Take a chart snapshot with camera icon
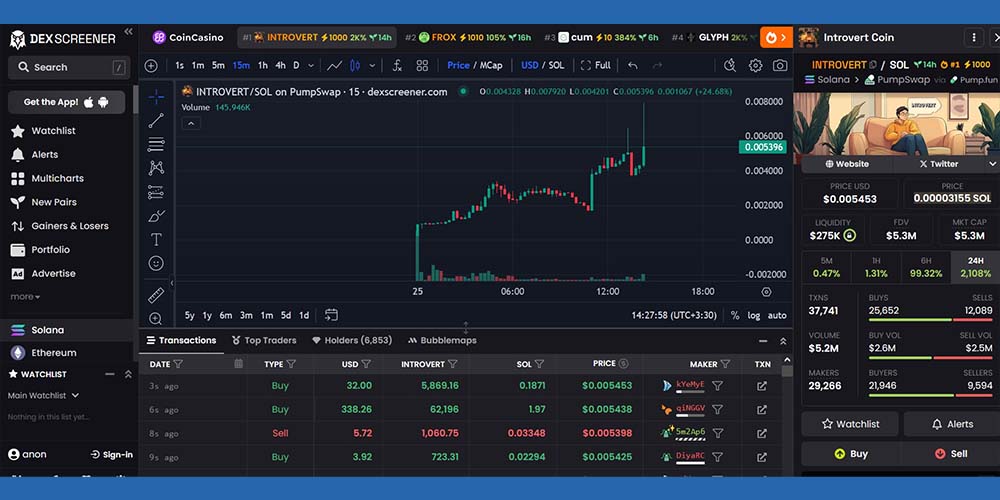This screenshot has width=1000, height=500. [780, 65]
